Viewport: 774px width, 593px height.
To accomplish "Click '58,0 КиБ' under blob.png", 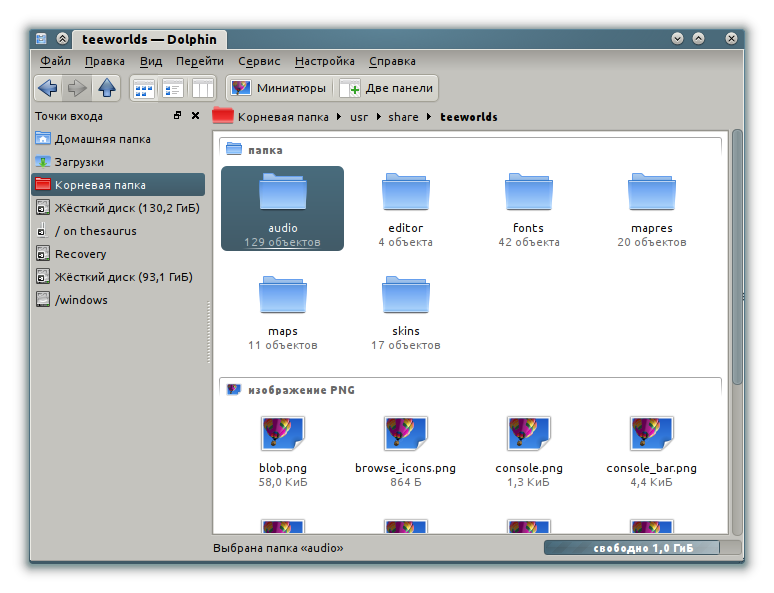I will tap(283, 482).
